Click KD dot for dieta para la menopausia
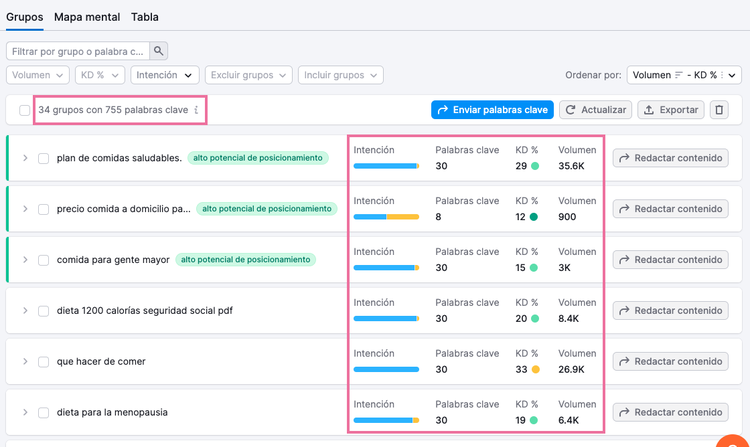This screenshot has width=750, height=447. [x=534, y=421]
